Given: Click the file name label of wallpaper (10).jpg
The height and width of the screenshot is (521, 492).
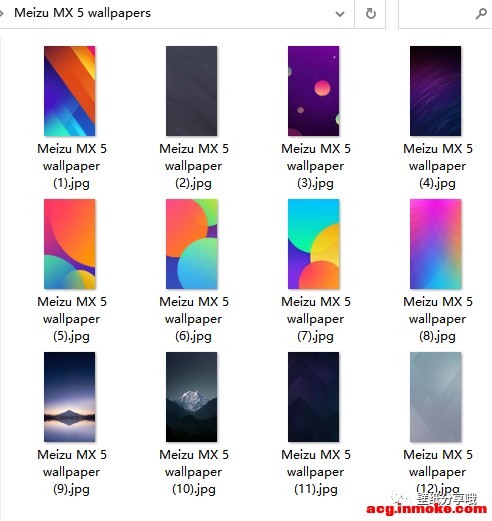Looking at the screenshot, I should pos(194,472).
